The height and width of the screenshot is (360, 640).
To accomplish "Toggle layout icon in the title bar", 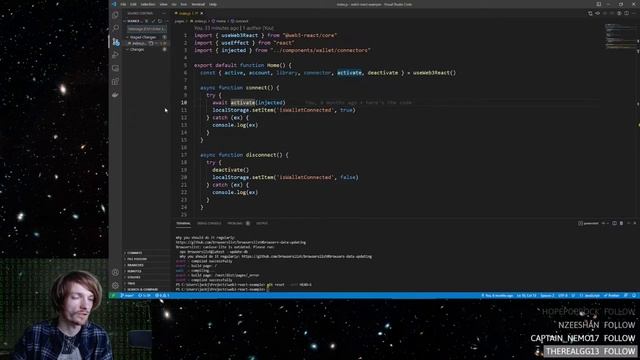I will (598, 4).
